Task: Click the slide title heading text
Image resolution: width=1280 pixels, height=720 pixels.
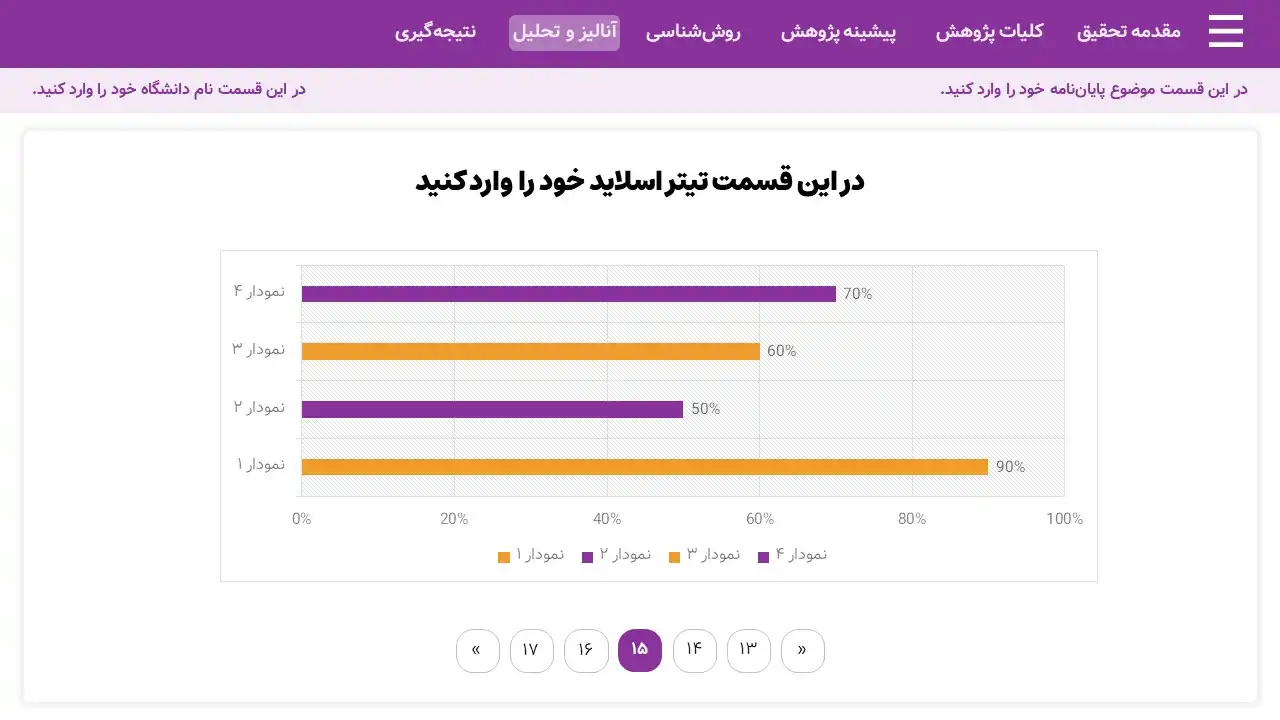Action: click(640, 182)
